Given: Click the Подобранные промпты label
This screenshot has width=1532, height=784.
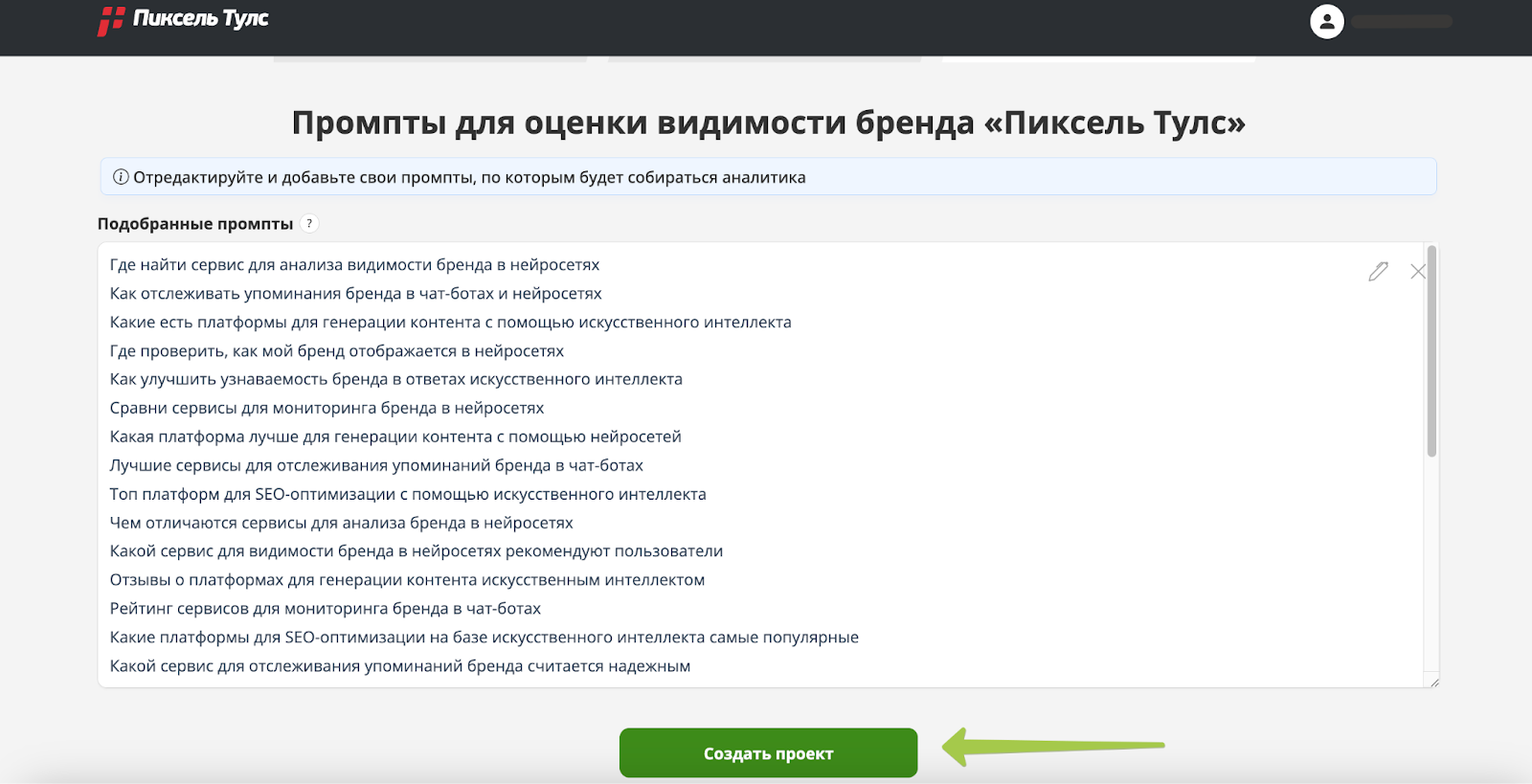Looking at the screenshot, I should click(x=195, y=224).
